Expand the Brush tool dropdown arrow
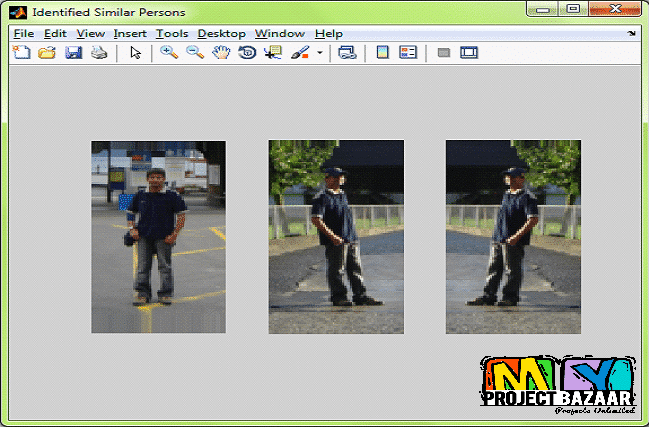Screen dimensions: 649x431 pyautogui.click(x=320, y=53)
